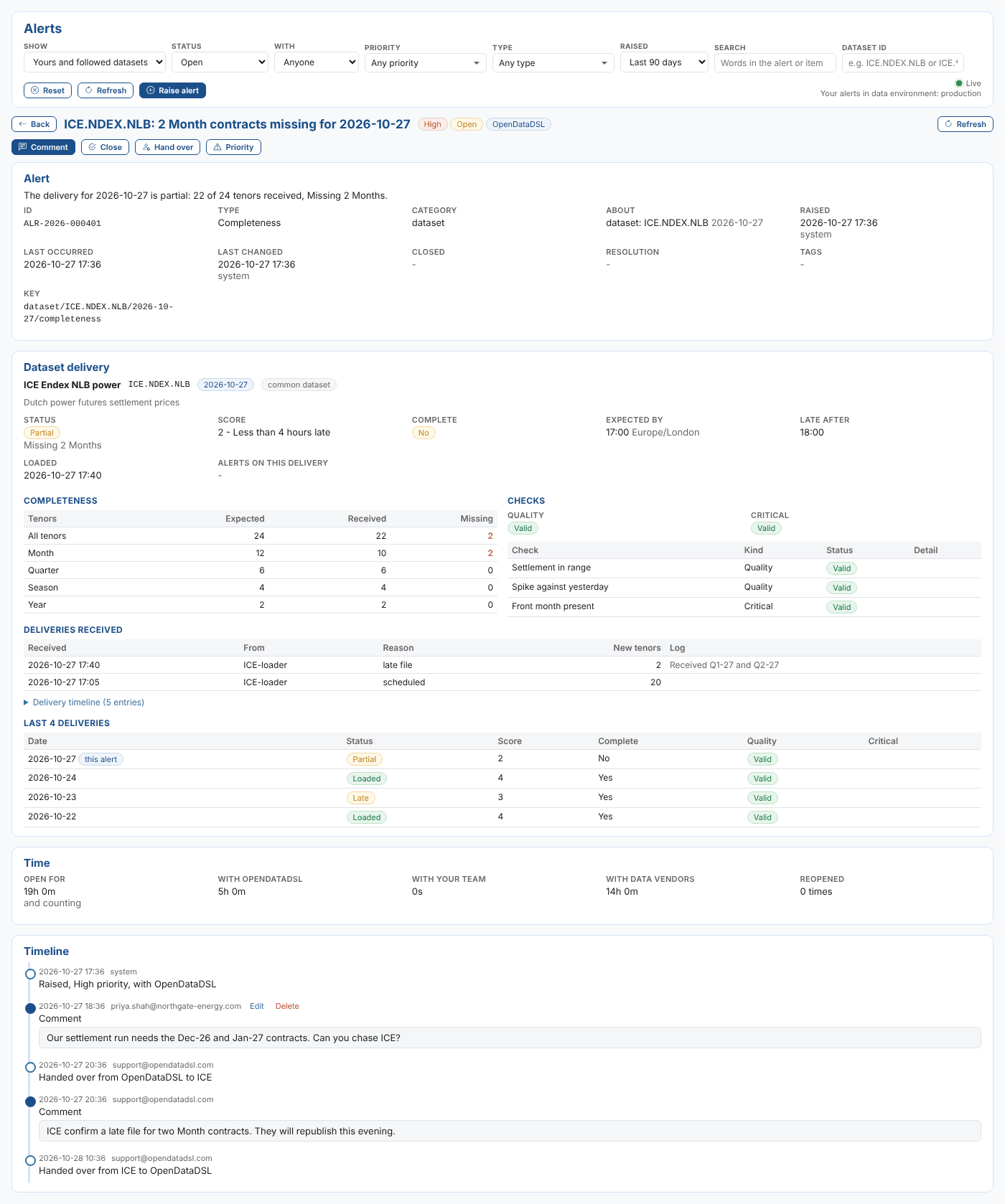Screen dimensions: 1005x1204
Task: Click the 2026-10-22 Loaded status badge
Action: click(366, 817)
